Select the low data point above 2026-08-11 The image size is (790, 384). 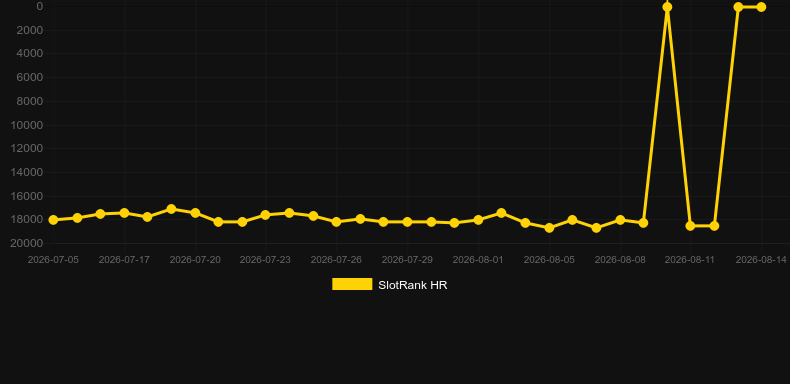pos(690,226)
